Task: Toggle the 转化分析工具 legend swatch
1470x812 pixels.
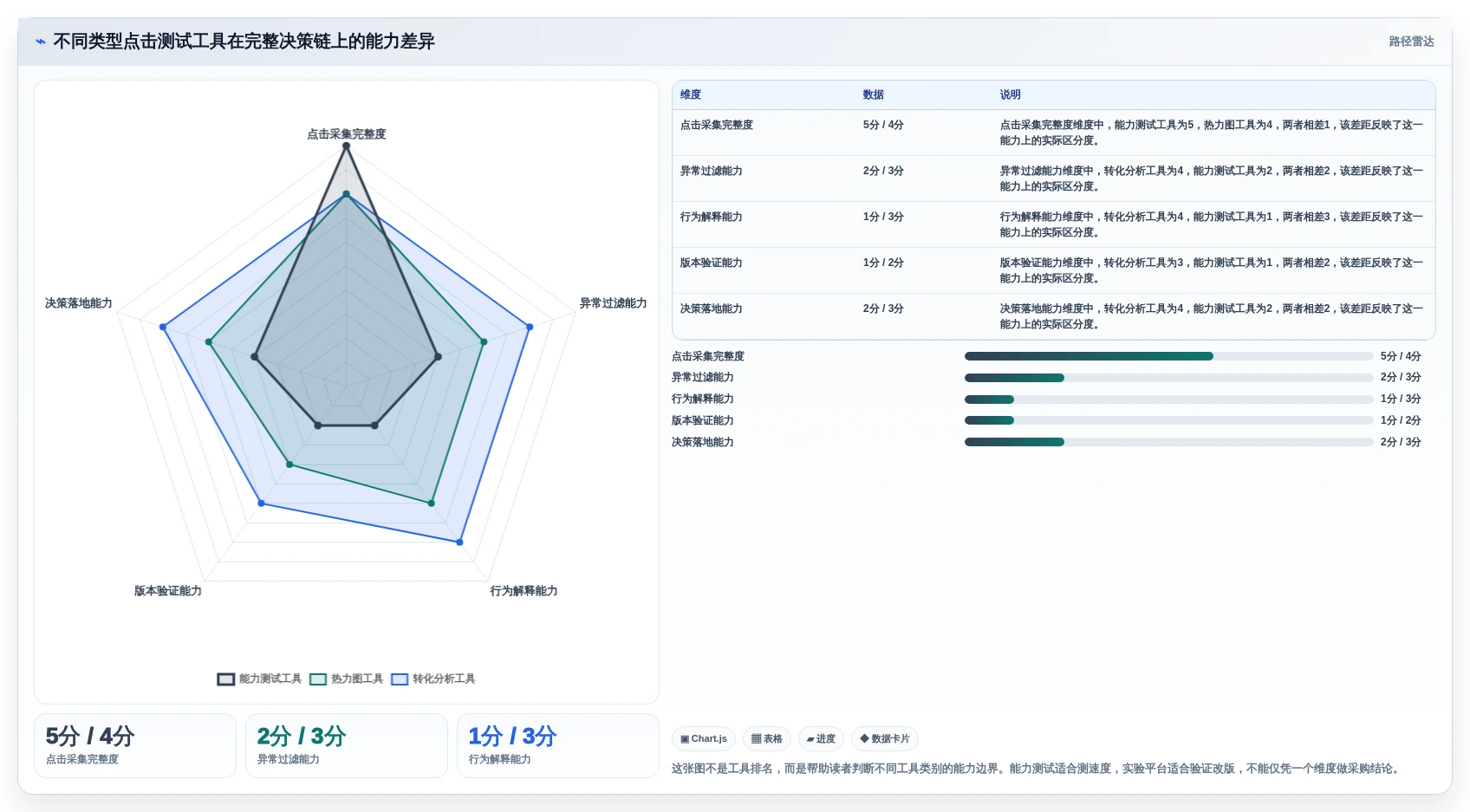Action: [x=400, y=679]
